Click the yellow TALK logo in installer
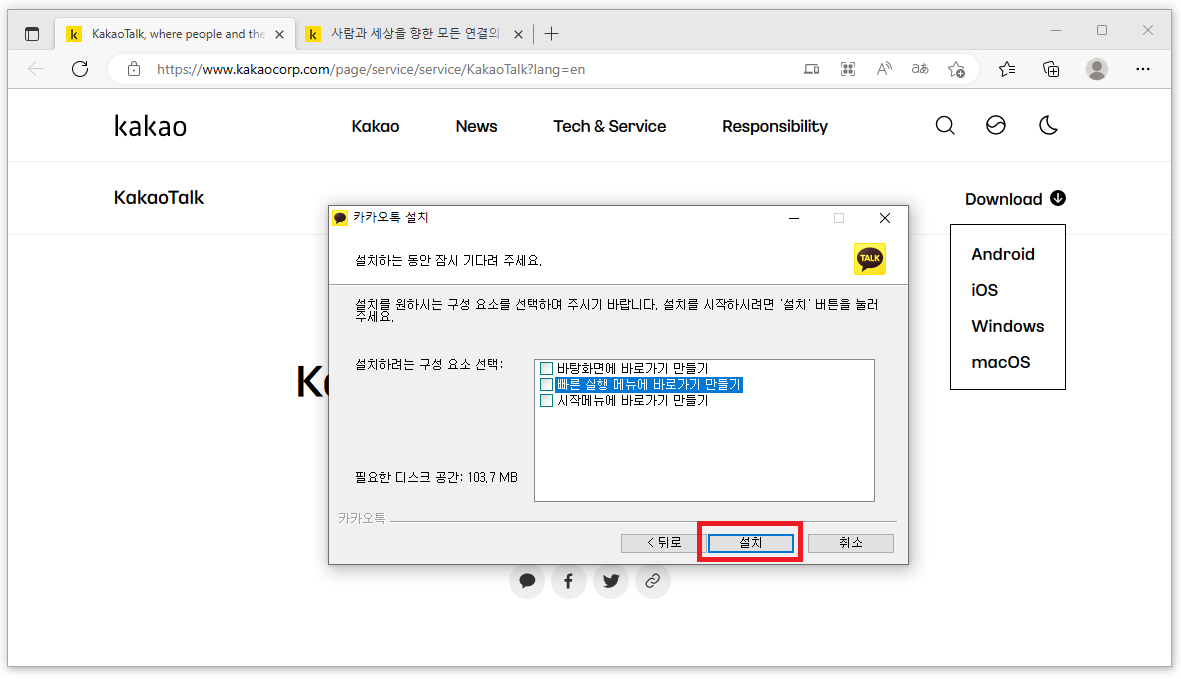Viewport: 1181px width, 679px height. 870,259
